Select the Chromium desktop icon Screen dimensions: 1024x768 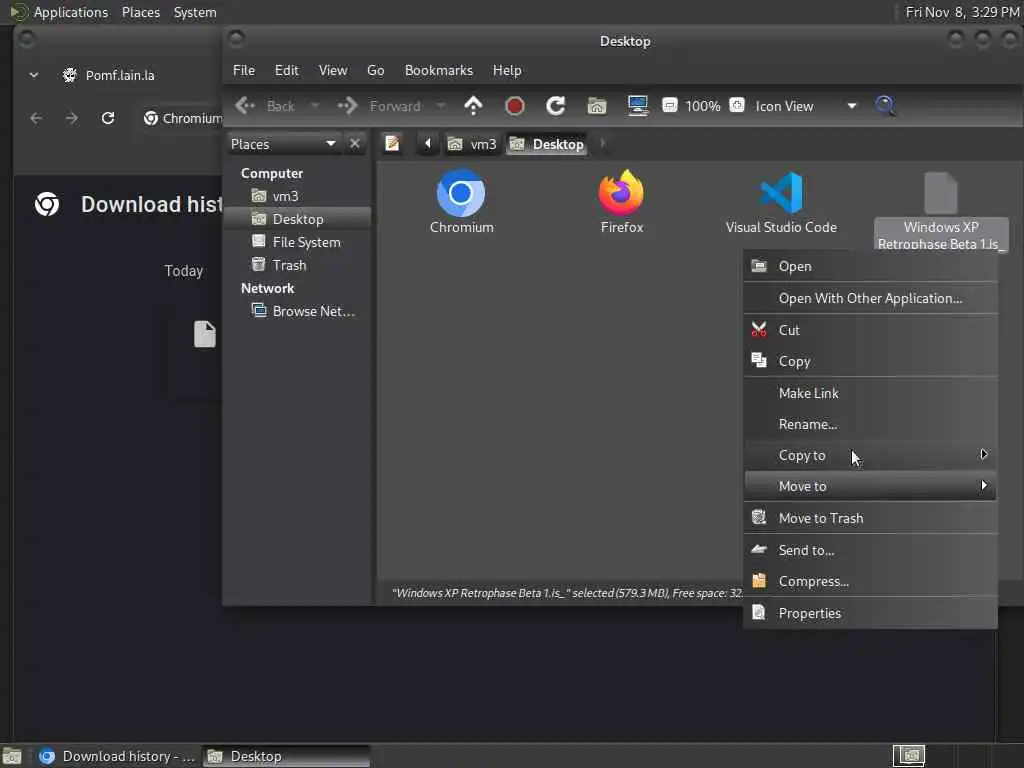[x=461, y=202]
